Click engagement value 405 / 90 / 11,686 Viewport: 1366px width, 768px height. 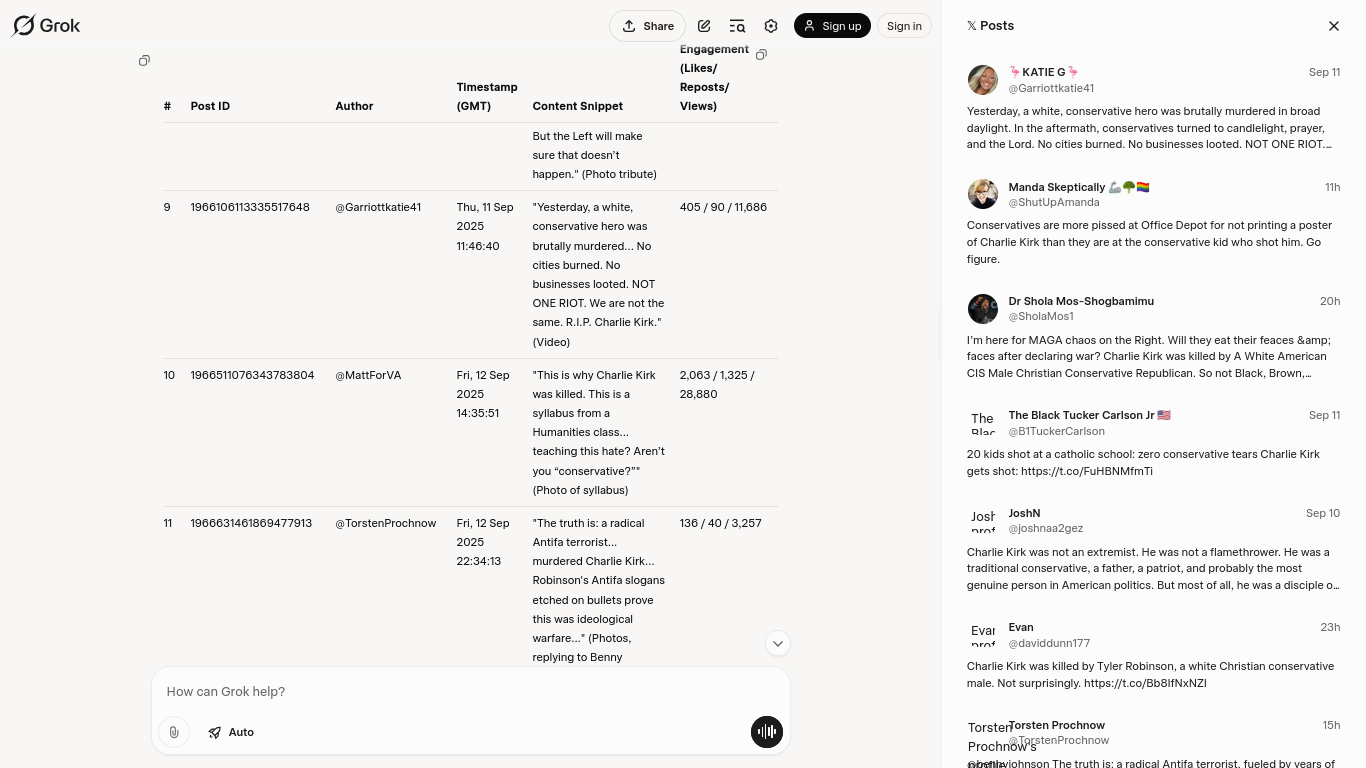click(723, 207)
